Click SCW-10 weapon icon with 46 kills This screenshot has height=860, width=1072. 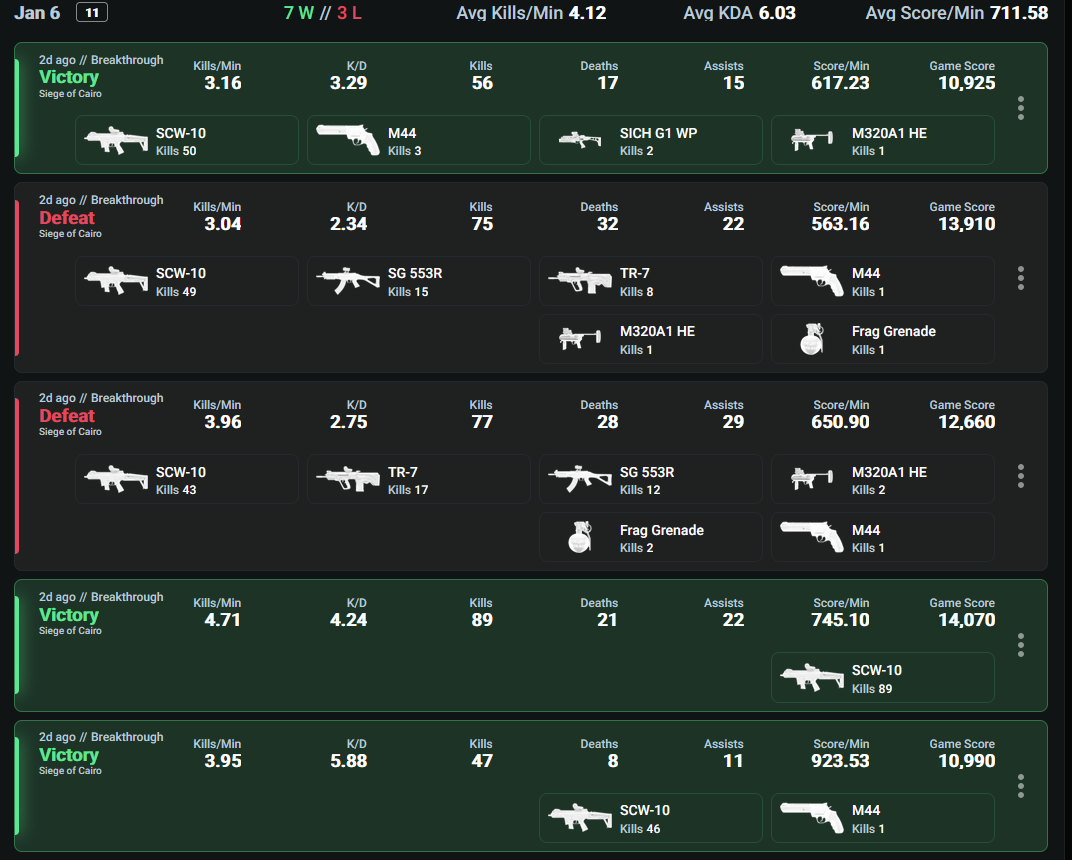click(580, 818)
